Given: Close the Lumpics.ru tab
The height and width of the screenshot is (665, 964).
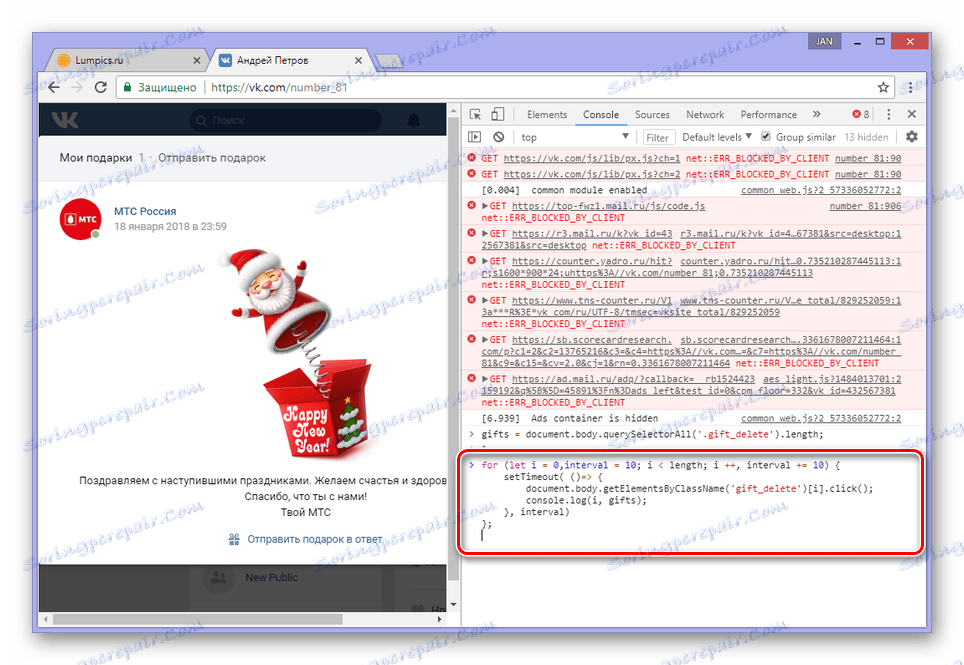Looking at the screenshot, I should coord(197,60).
